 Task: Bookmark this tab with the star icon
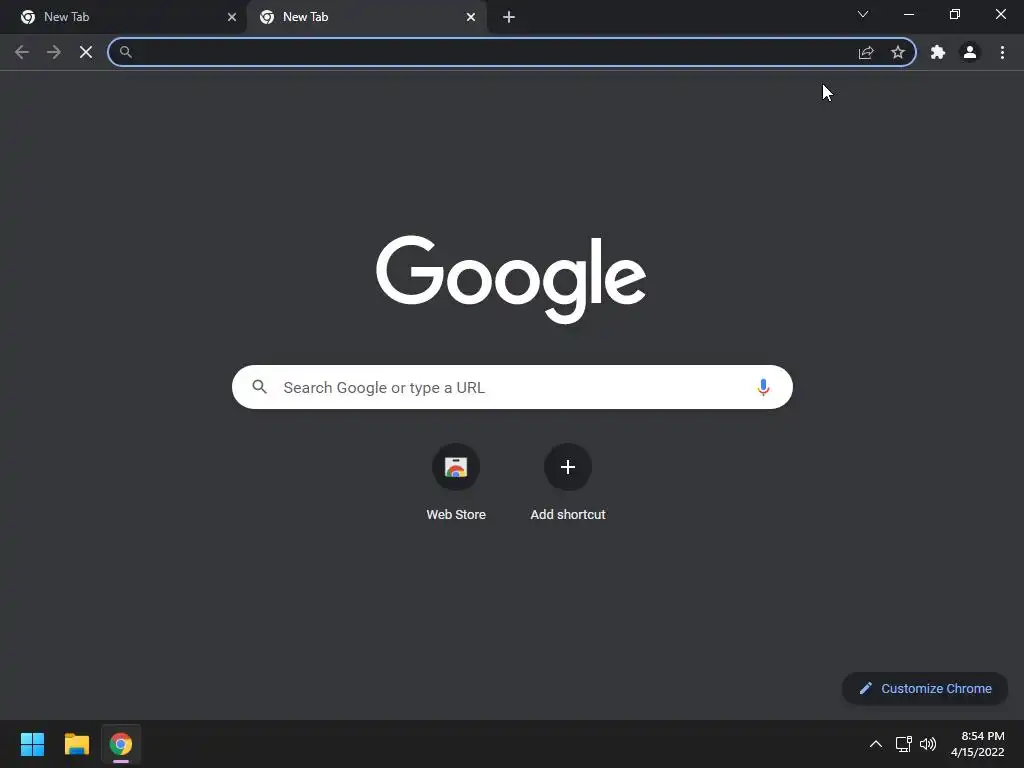[898, 52]
